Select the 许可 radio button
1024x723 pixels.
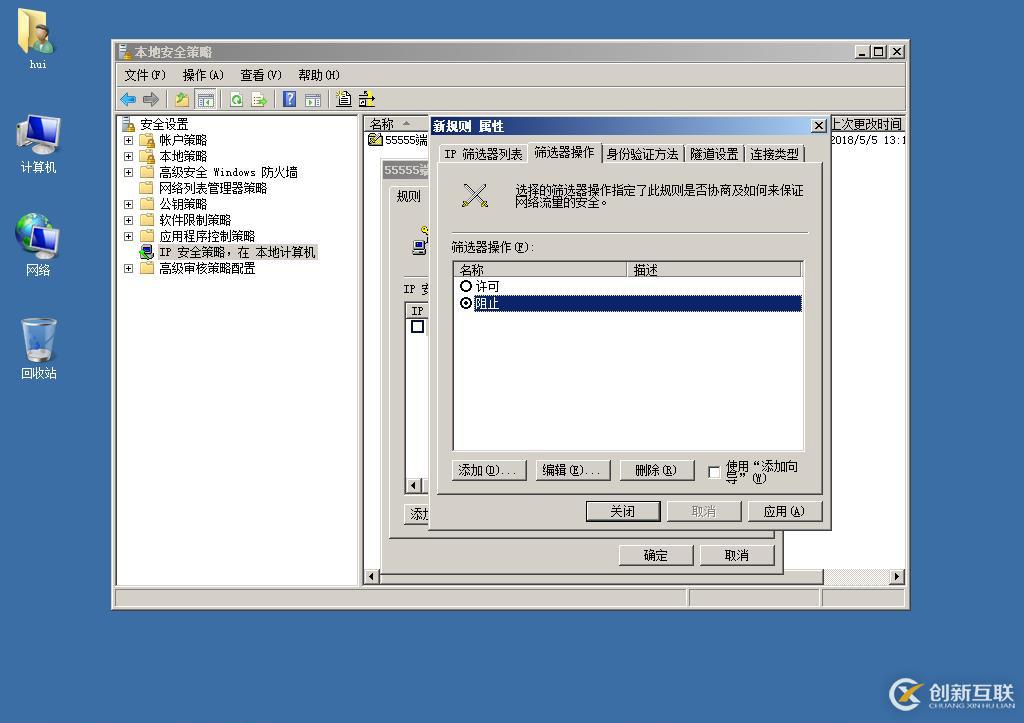click(x=466, y=287)
